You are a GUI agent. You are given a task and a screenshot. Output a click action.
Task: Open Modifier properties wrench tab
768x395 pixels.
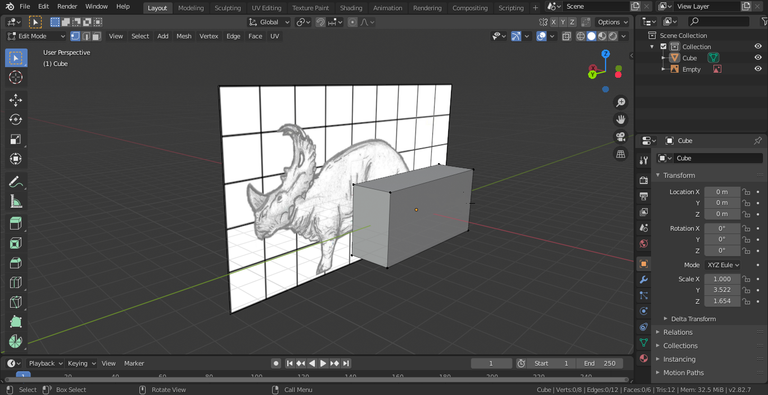[x=644, y=280]
